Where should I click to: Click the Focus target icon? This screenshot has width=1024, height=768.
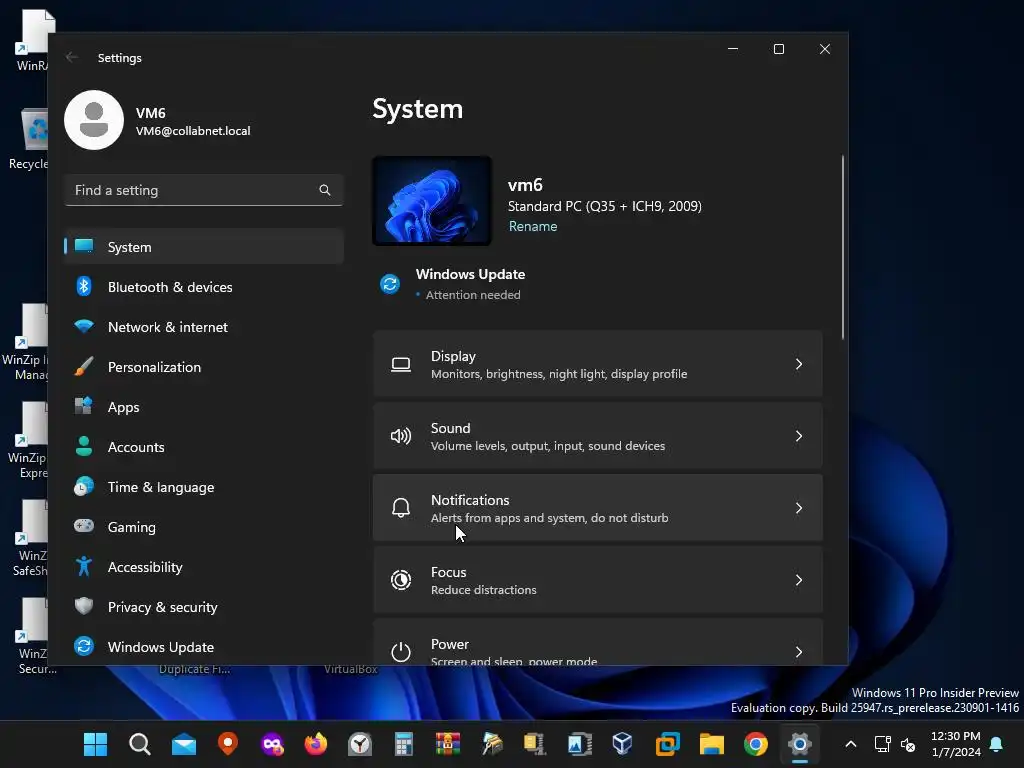click(401, 579)
